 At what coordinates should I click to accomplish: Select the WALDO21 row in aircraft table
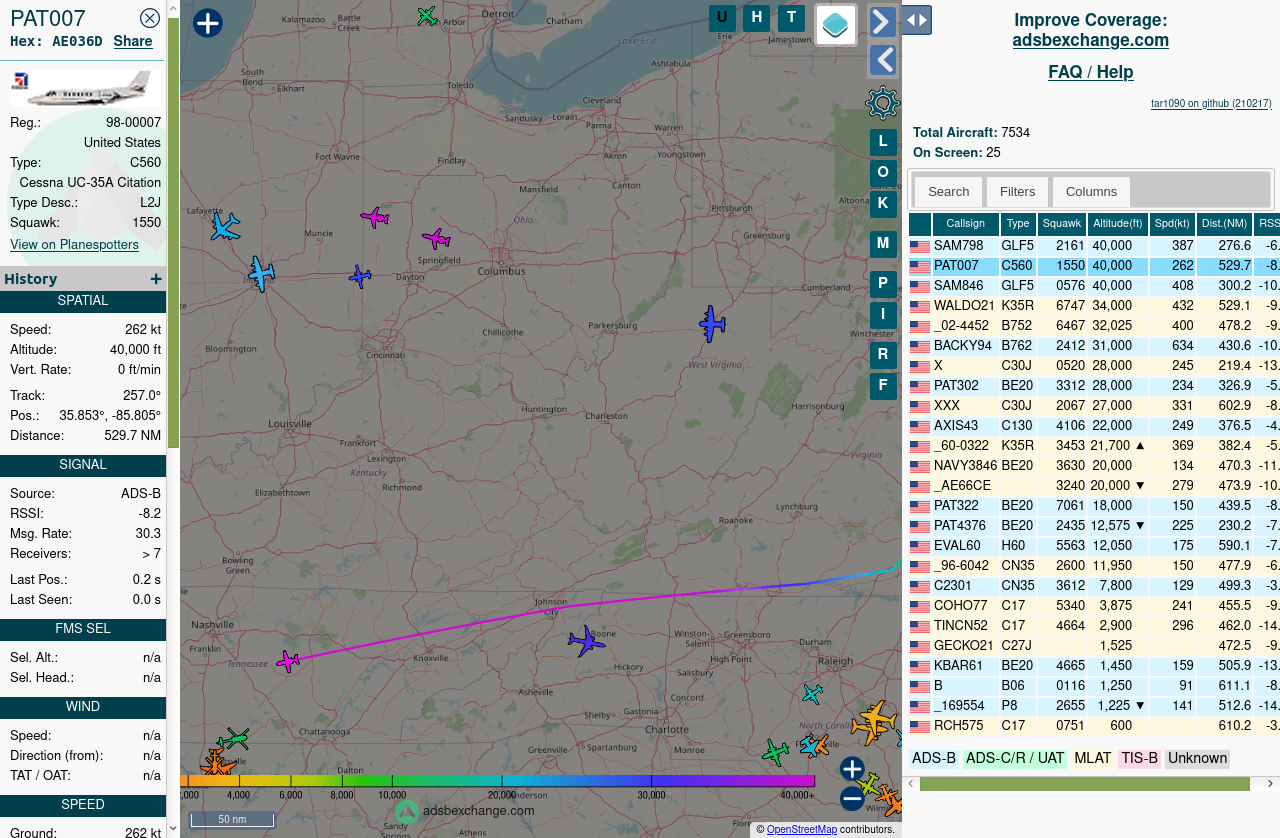click(1094, 306)
